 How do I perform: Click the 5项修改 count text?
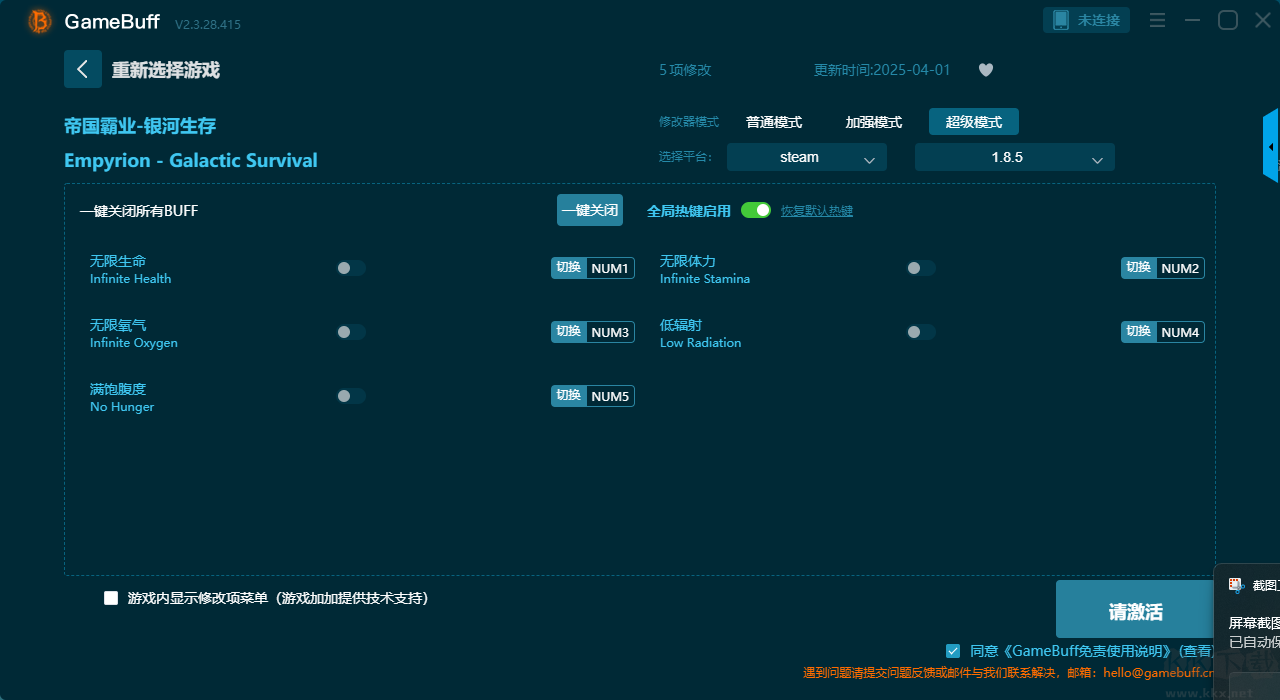[x=685, y=70]
